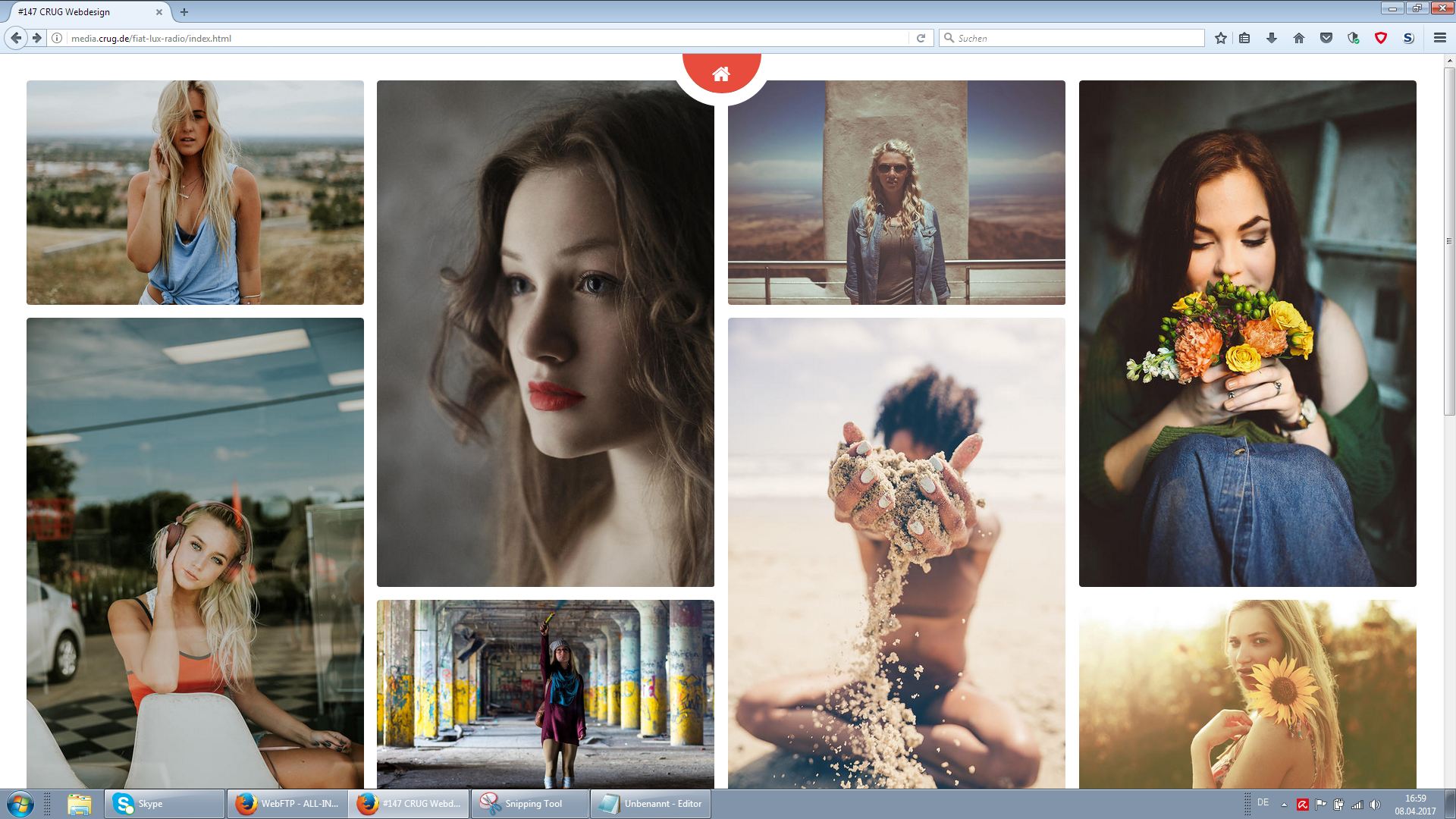The height and width of the screenshot is (819, 1456).
Task: Show hidden tray icons arrow
Action: pyautogui.click(x=1284, y=805)
